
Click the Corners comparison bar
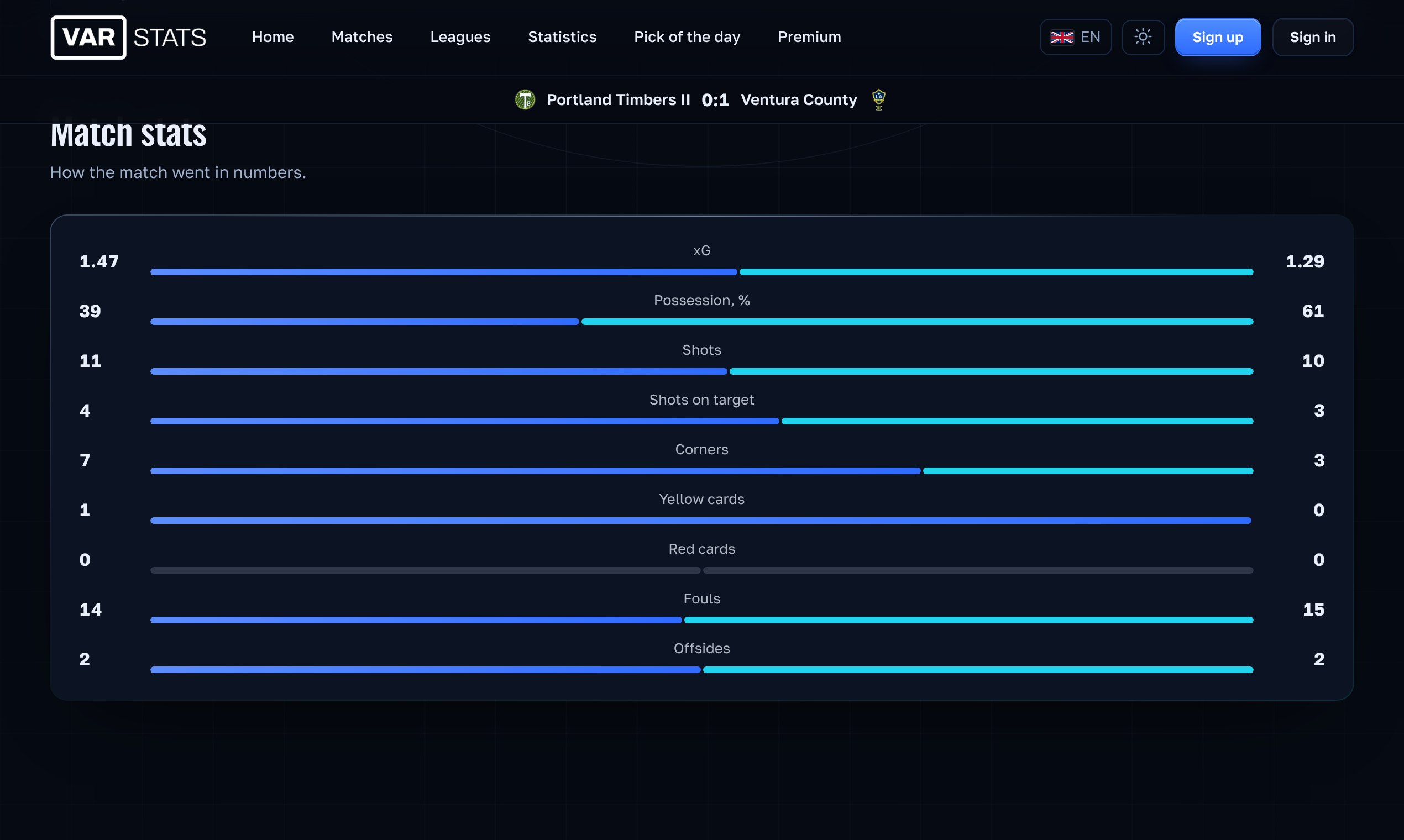(x=702, y=471)
